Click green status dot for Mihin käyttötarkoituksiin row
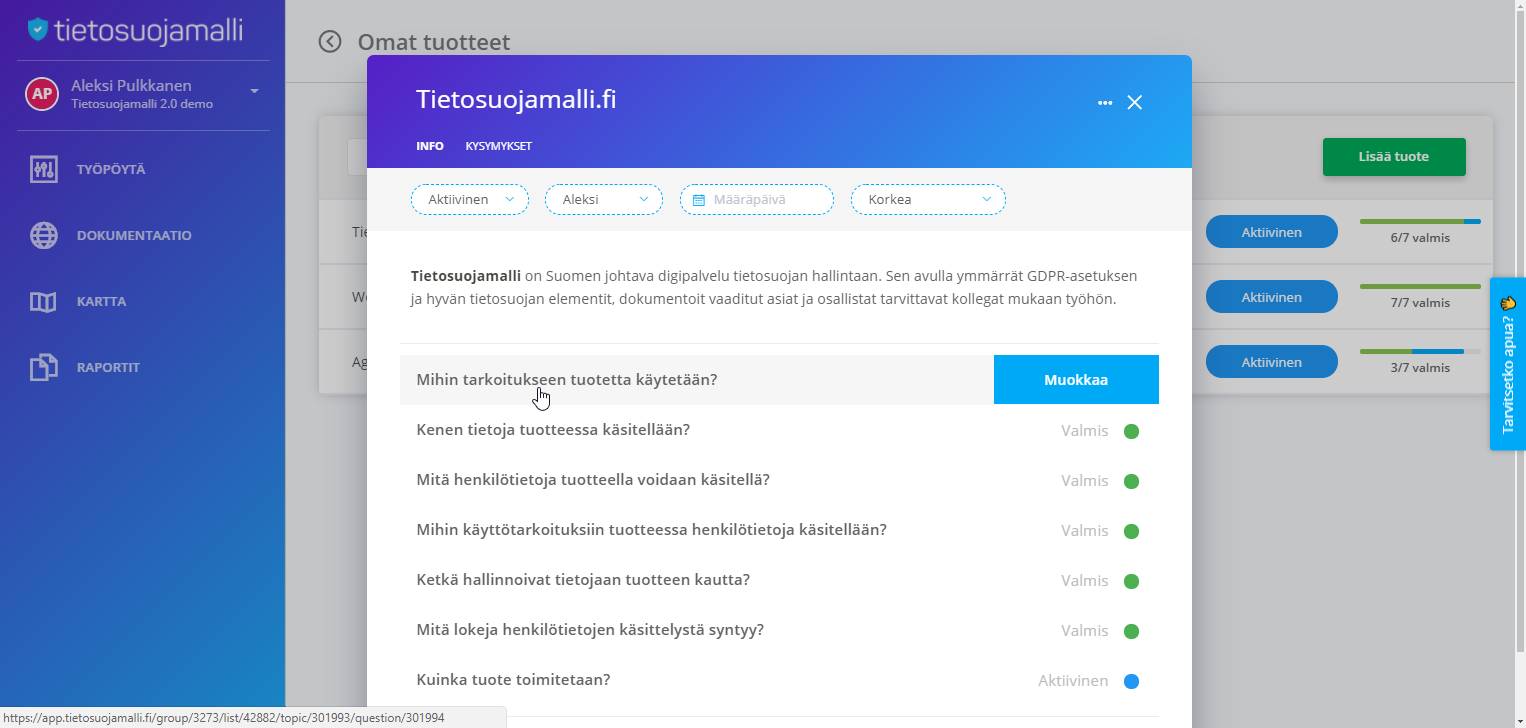Screen dimensions: 1526x728 pos(1132,532)
